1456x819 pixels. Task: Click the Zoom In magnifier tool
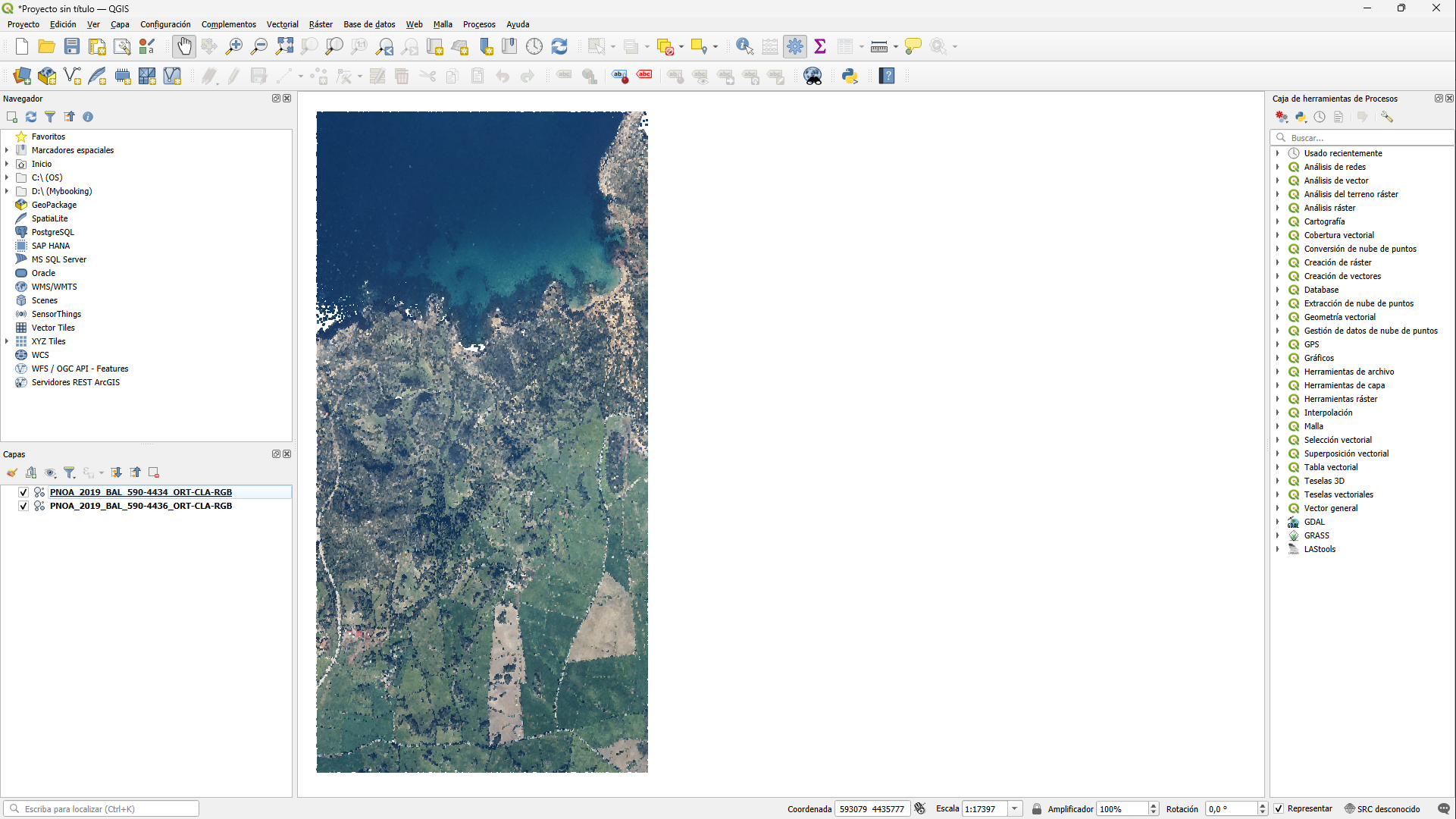point(234,47)
